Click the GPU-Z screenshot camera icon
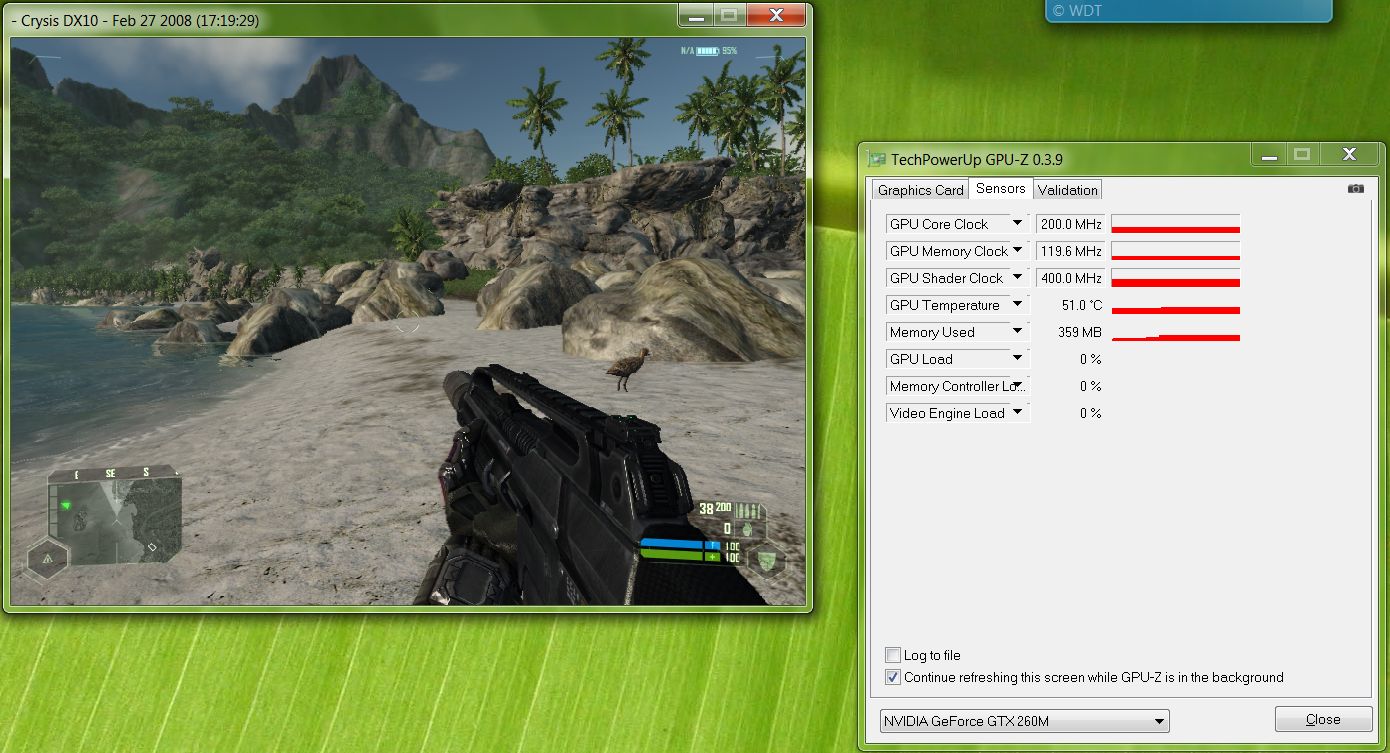Image resolution: width=1390 pixels, height=753 pixels. 1355,188
